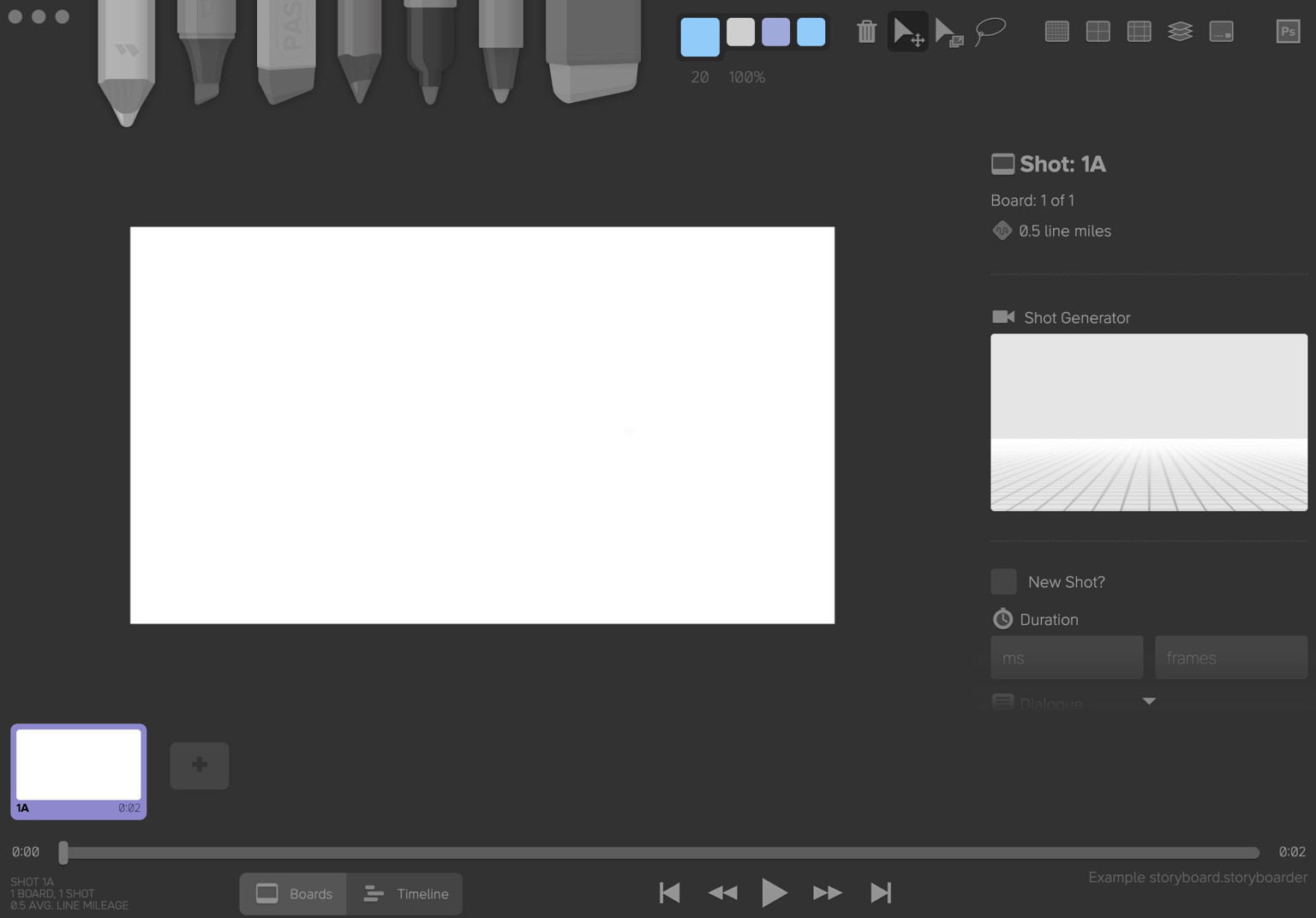This screenshot has width=1316, height=918.
Task: Select the light pencil tool
Action: click(127, 60)
